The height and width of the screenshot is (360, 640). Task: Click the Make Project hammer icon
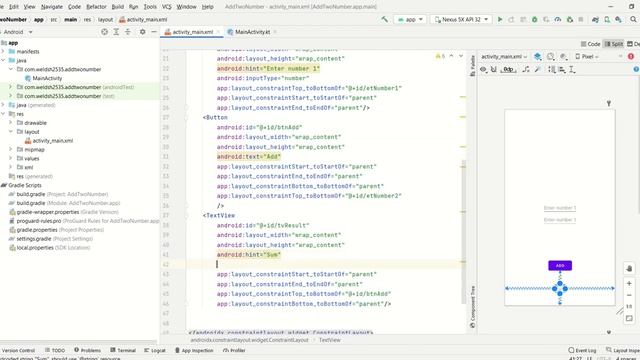click(384, 19)
